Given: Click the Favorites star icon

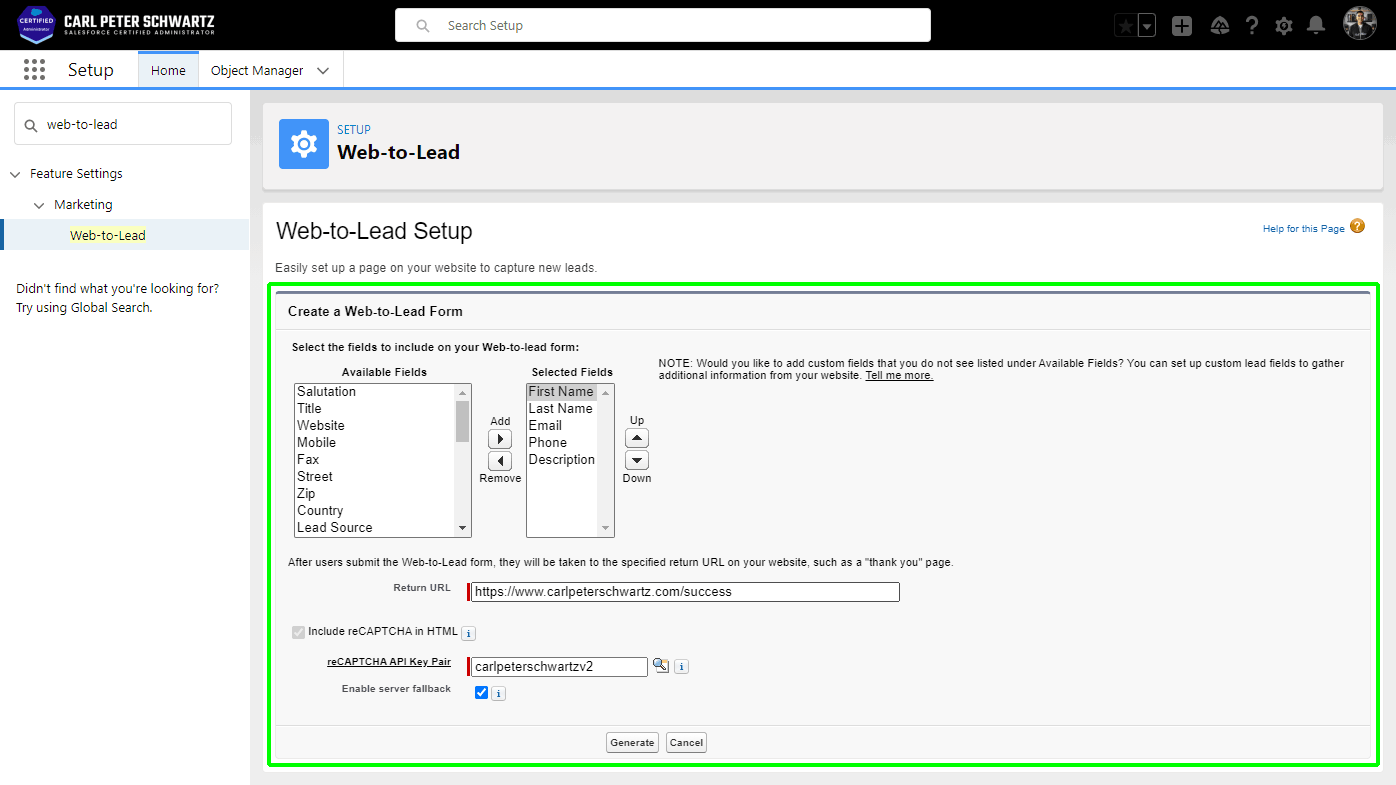Looking at the screenshot, I should coord(1125,26).
